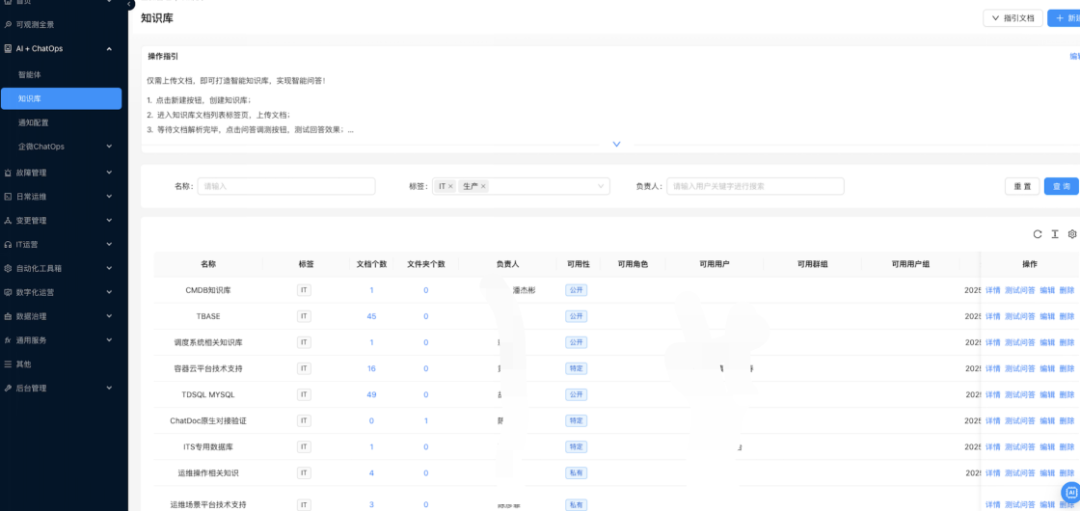This screenshot has width=1080, height=511.
Task: Open the 45 document count for TBASE
Action: click(x=372, y=317)
